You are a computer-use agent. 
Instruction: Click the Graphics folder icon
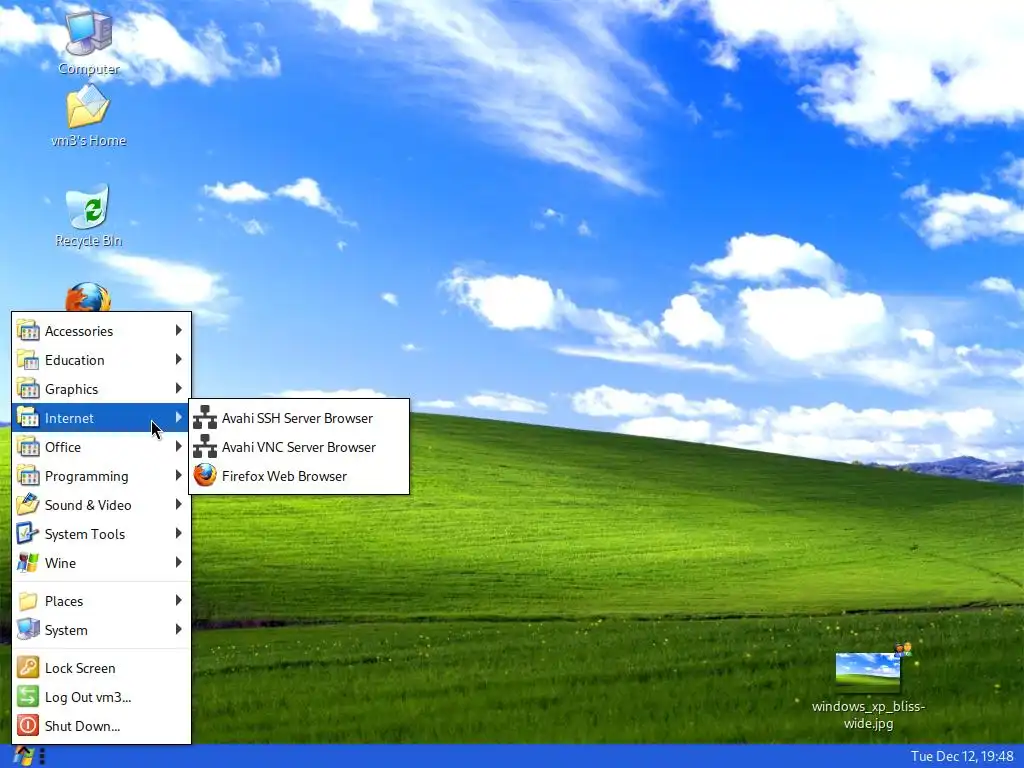point(28,389)
